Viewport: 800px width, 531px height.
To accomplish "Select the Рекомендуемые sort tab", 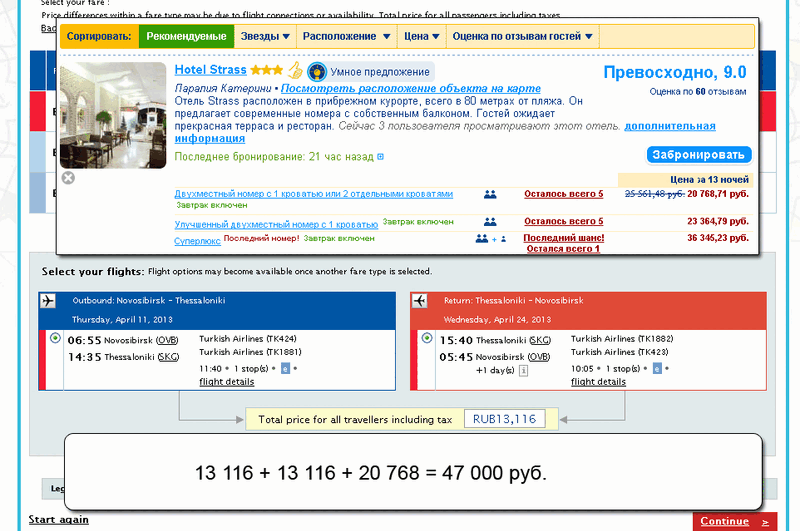I will (186, 36).
